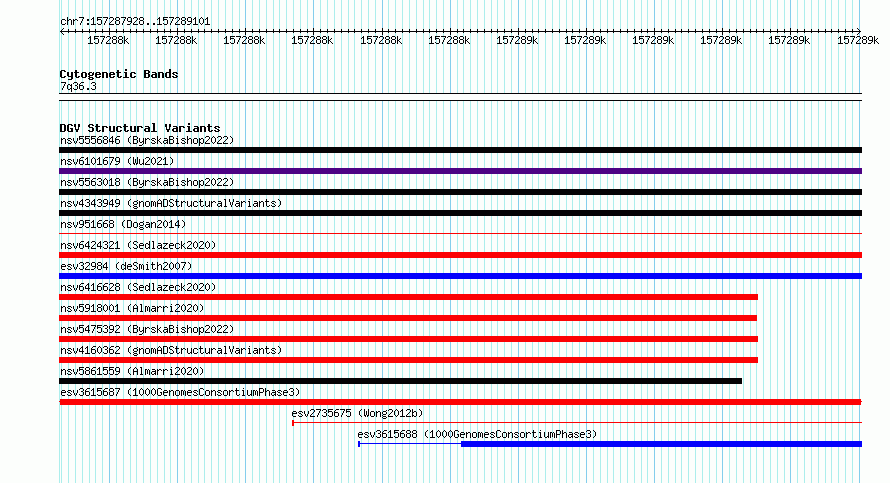Open variant nsv5918001 (Almarri2020) label
The width and height of the screenshot is (890, 483).
132,308
